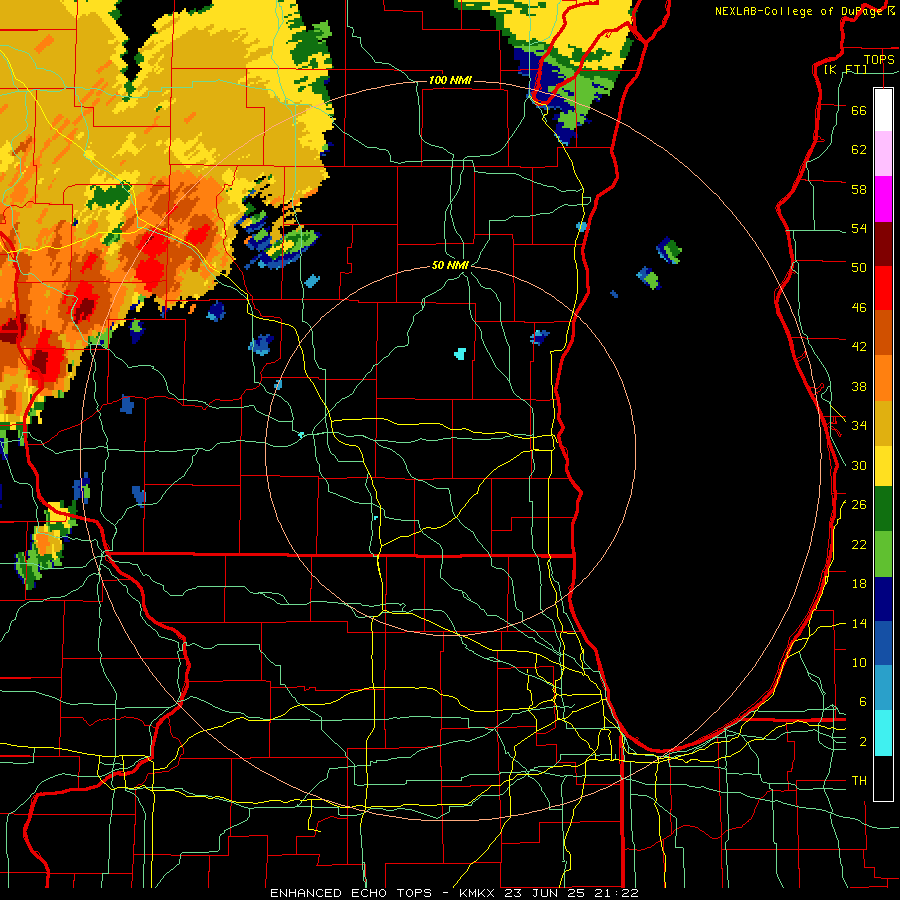The height and width of the screenshot is (900, 900).
Task: Click the ENHANCED ECHO TOPS caption
Action: [351, 893]
